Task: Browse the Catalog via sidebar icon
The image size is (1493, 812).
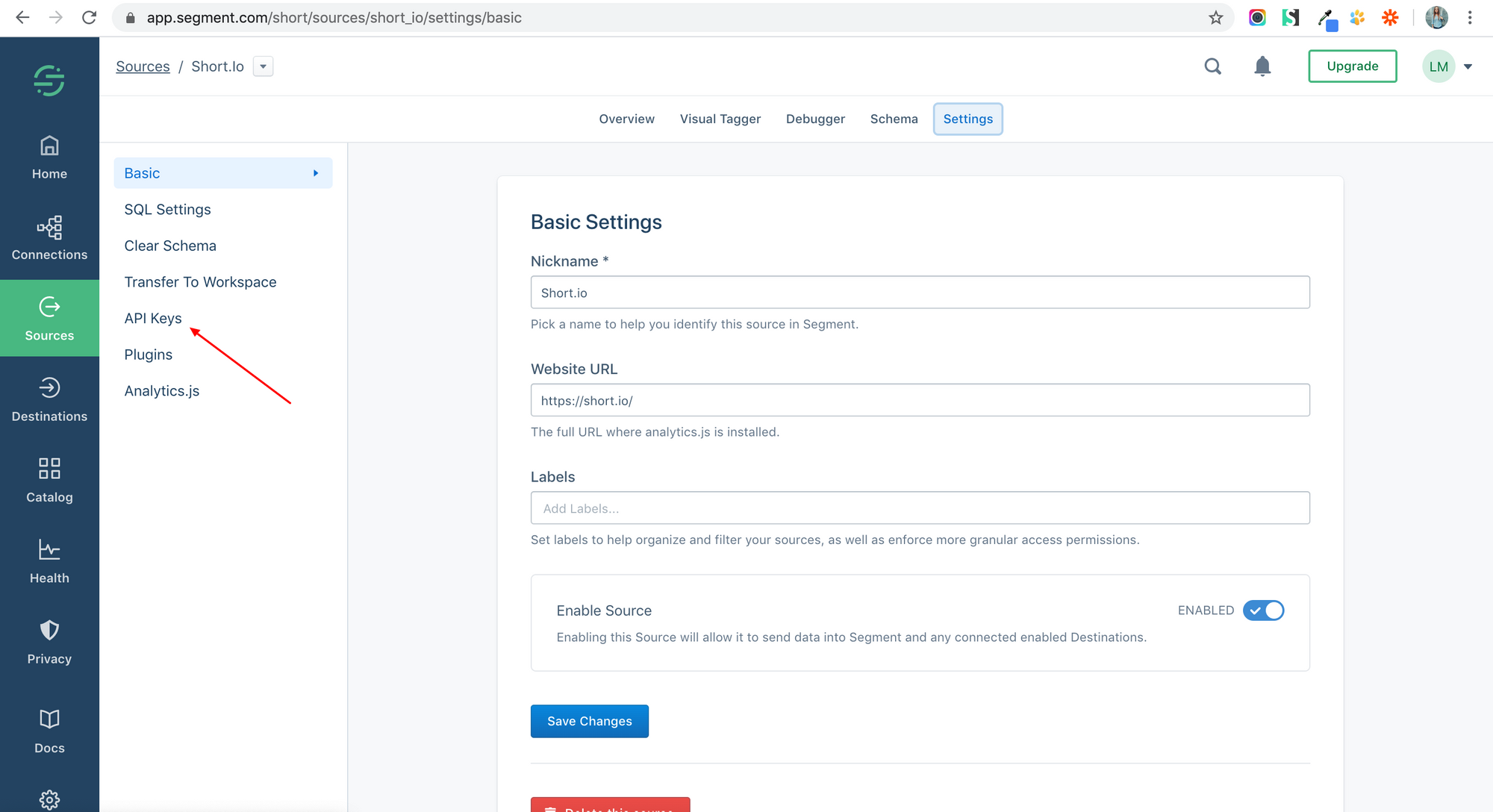Action: [x=49, y=478]
